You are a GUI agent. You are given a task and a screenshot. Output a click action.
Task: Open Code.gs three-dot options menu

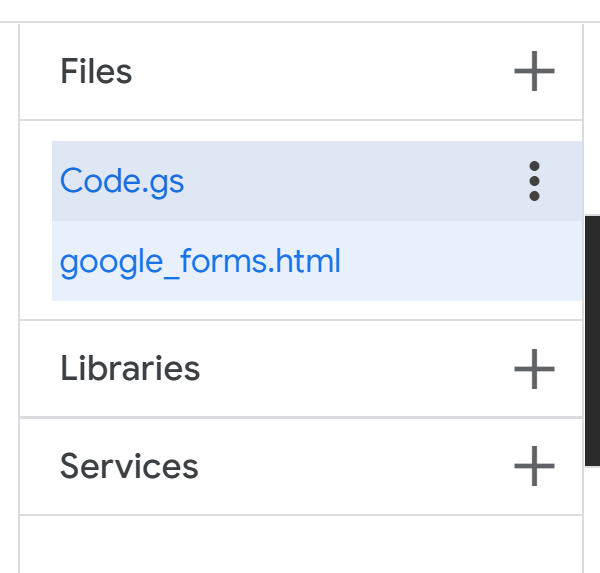click(x=534, y=181)
